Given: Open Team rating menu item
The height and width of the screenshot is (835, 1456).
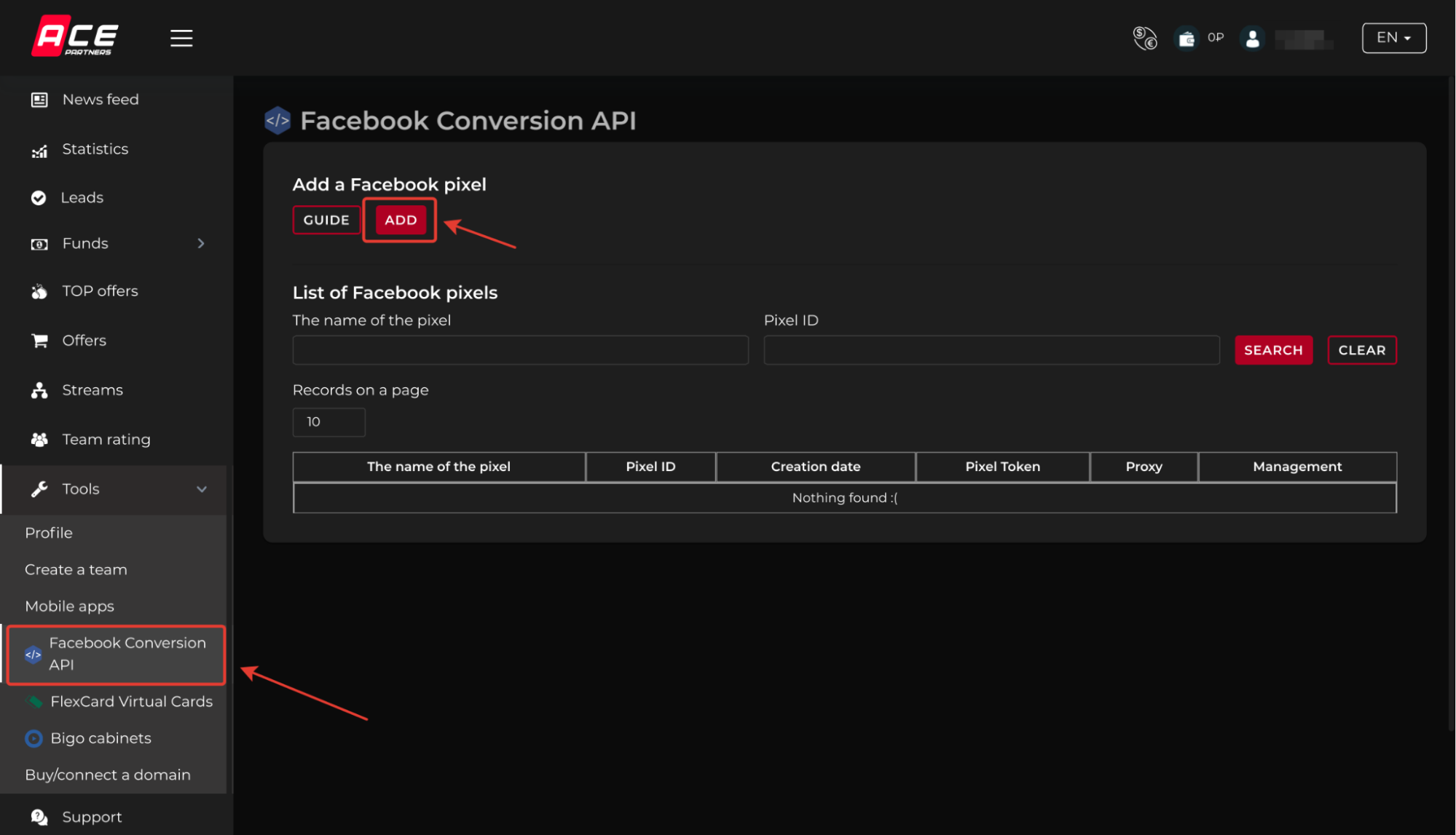Looking at the screenshot, I should coord(106,440).
